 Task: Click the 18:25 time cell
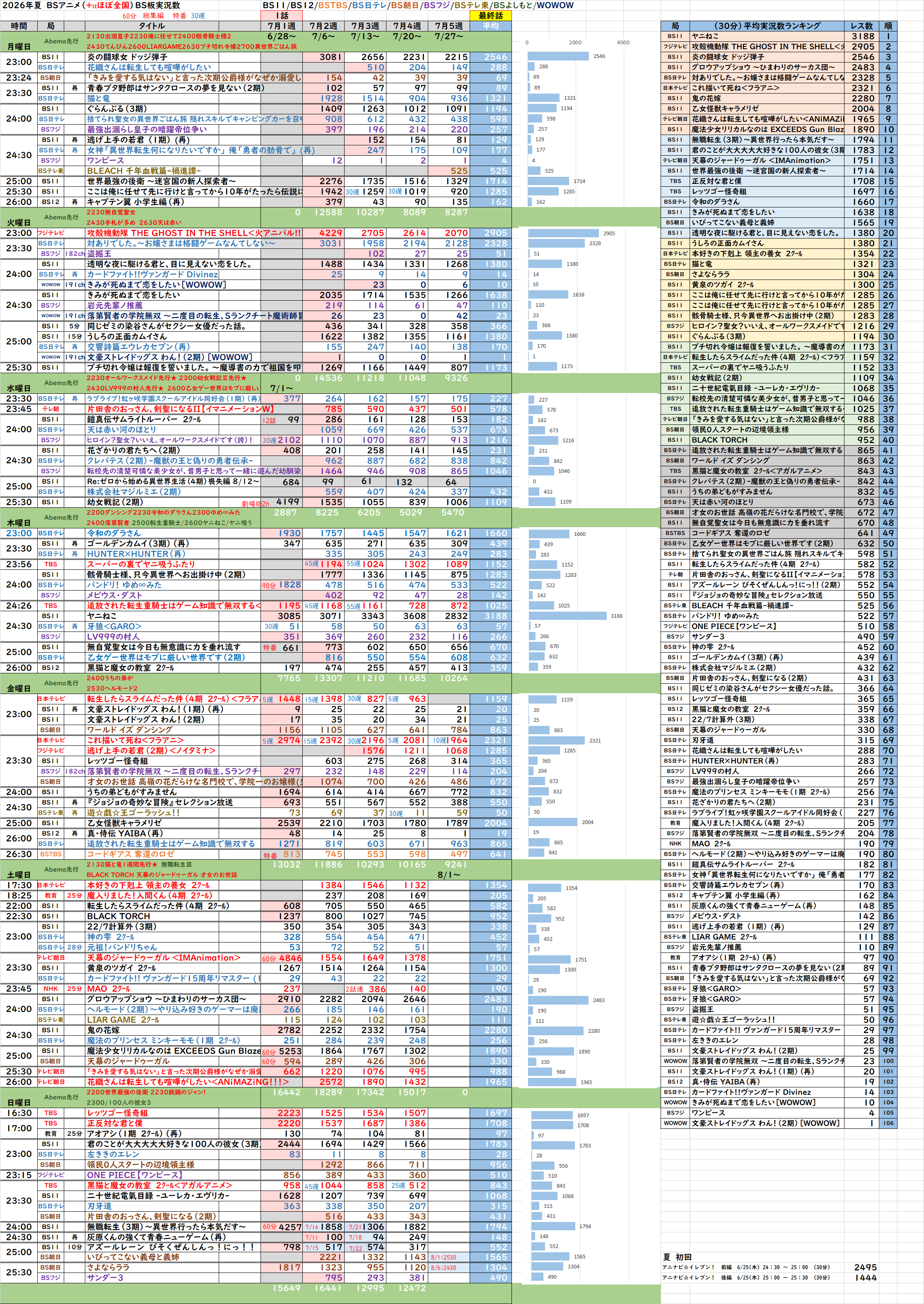[x=19, y=895]
